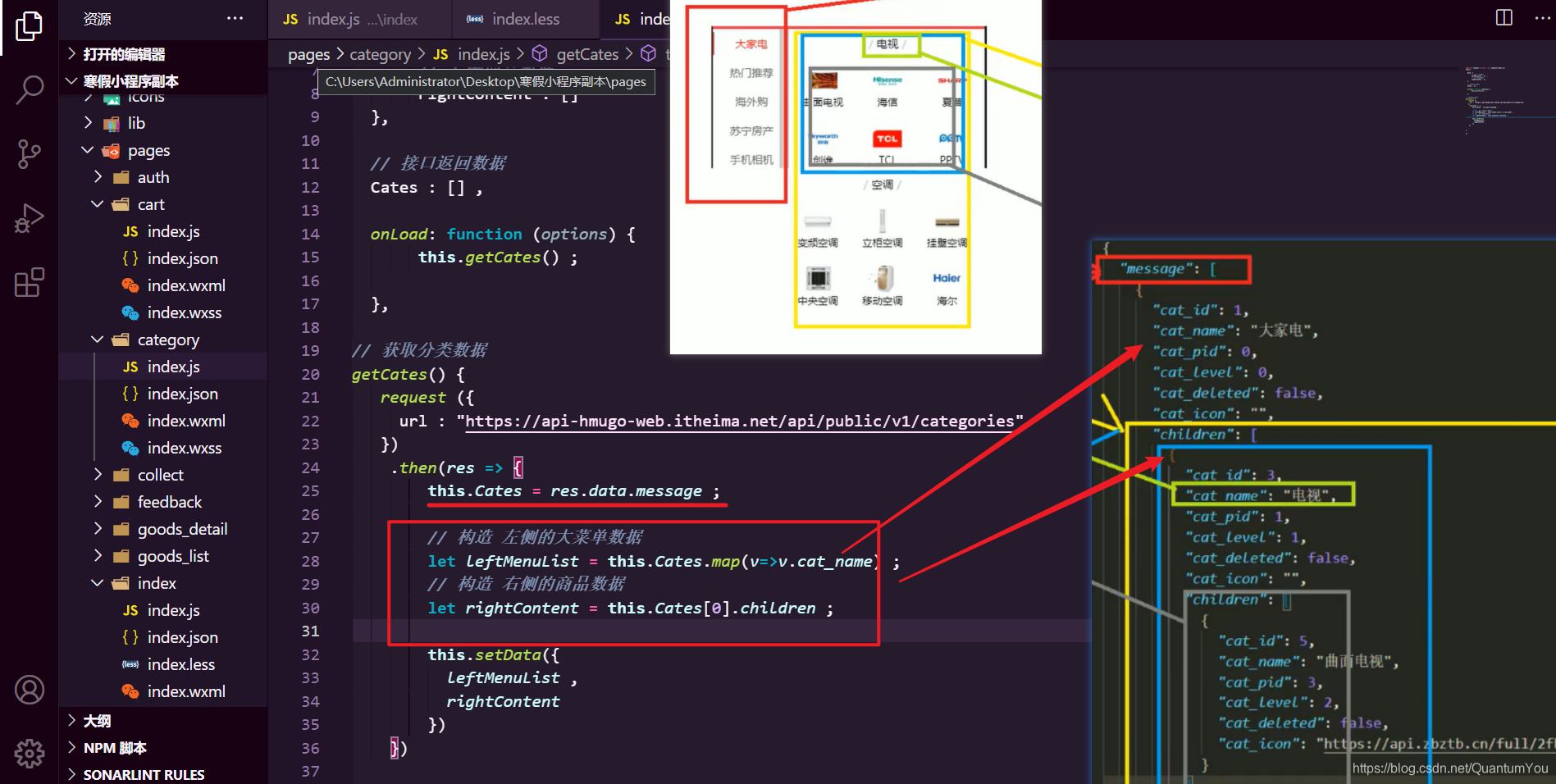Open index.json under index folder
The image size is (1556, 784).
(162, 637)
